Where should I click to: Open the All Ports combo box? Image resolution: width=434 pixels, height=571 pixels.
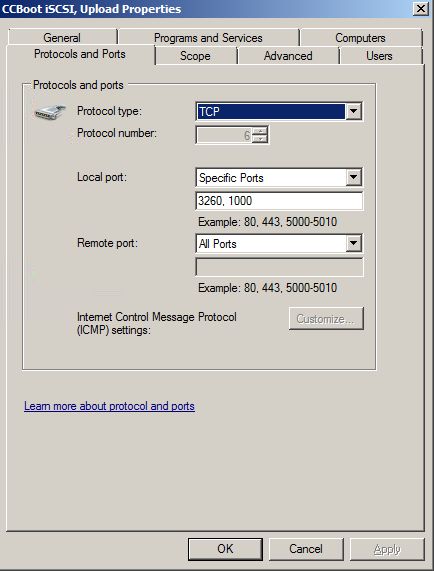(279, 244)
